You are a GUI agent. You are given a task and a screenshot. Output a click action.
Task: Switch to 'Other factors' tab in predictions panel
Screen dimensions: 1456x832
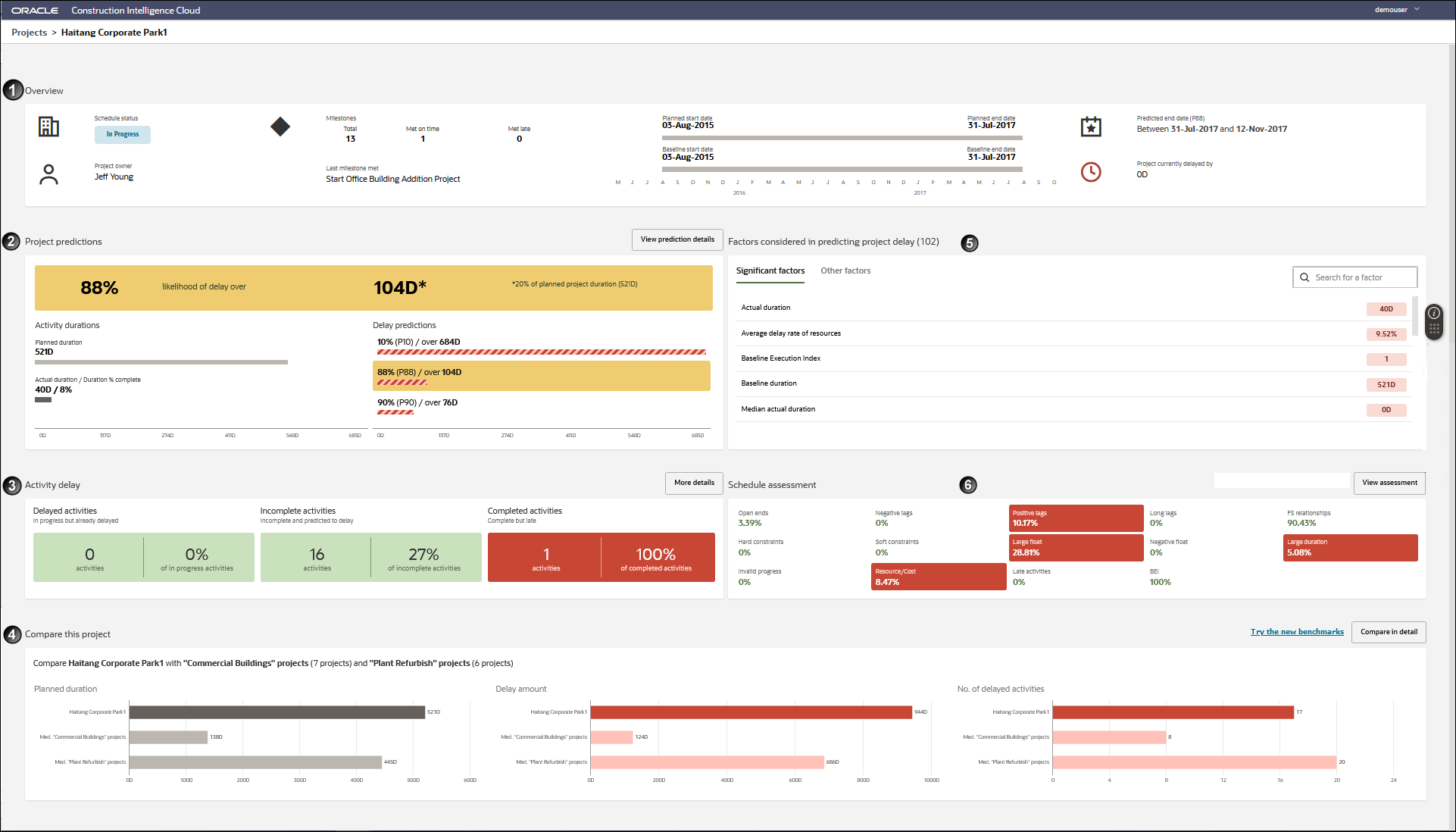(x=846, y=270)
